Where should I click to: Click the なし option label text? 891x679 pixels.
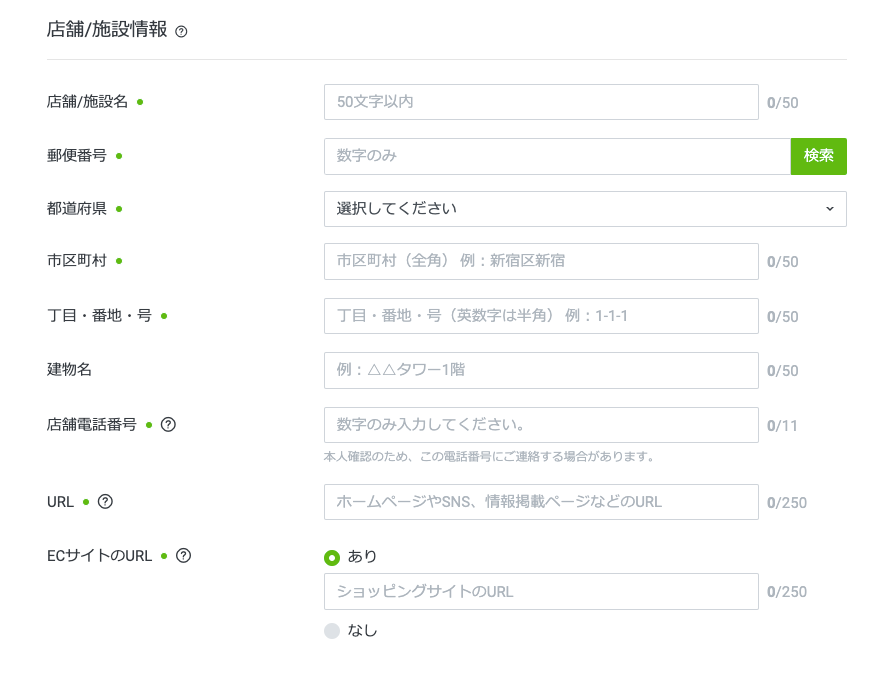(x=362, y=631)
